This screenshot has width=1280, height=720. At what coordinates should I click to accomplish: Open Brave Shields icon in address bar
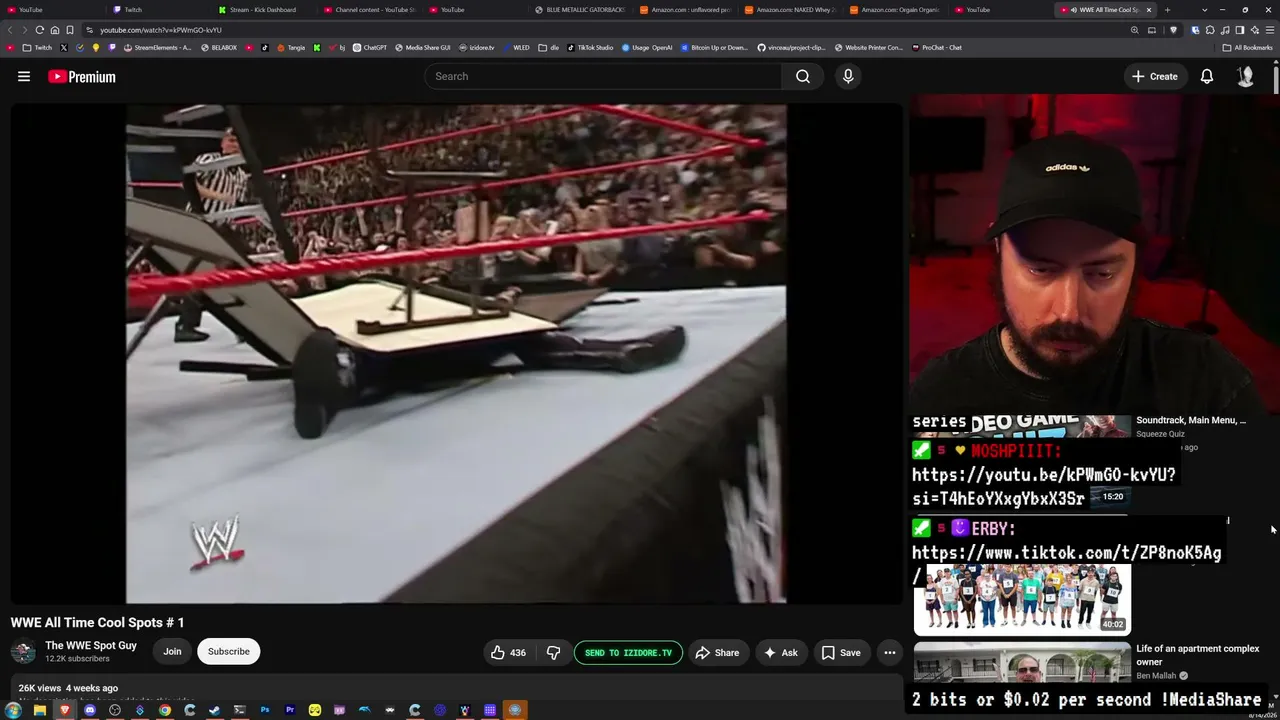pyautogui.click(x=1174, y=30)
